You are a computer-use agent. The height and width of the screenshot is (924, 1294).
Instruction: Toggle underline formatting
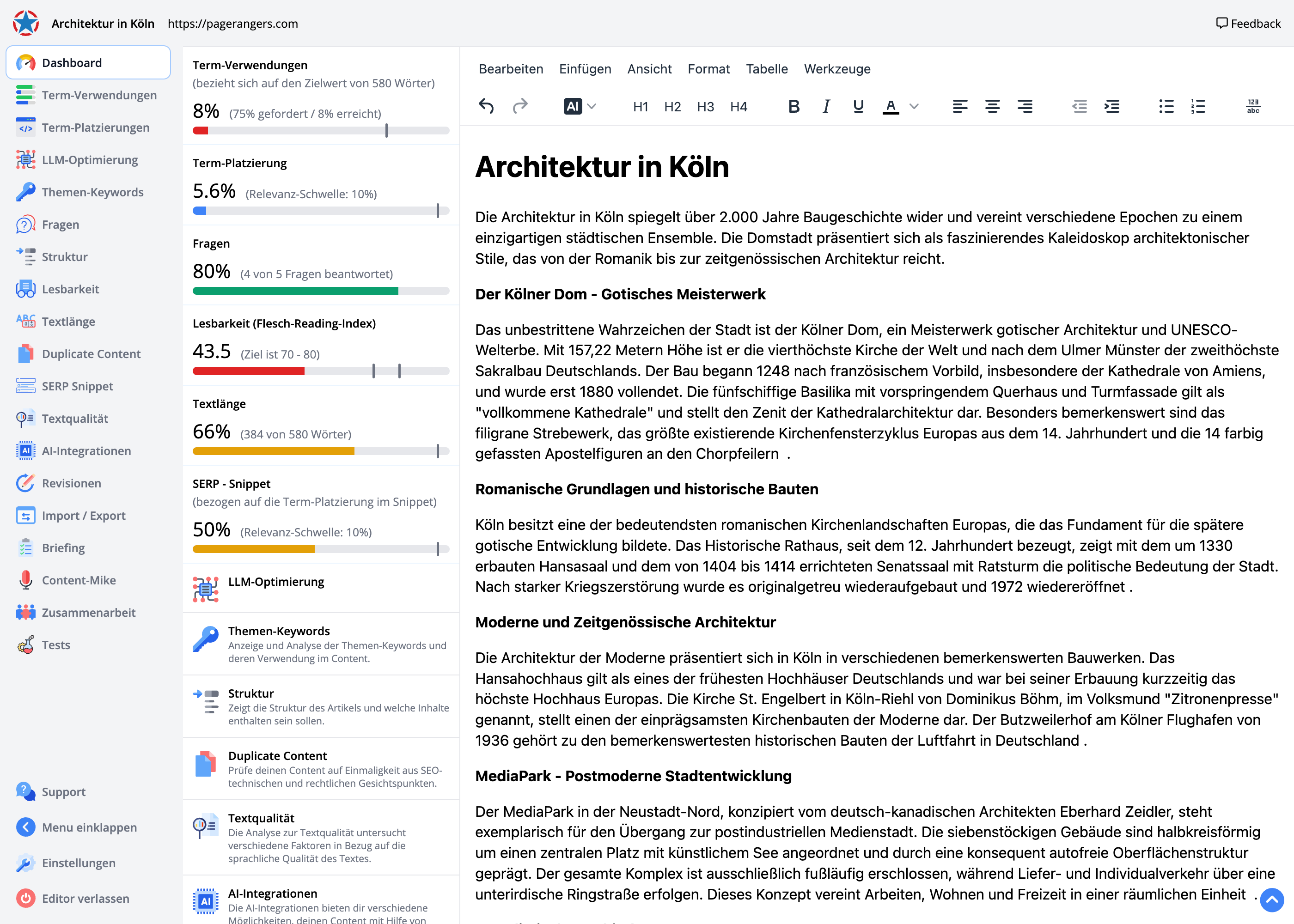(x=858, y=106)
